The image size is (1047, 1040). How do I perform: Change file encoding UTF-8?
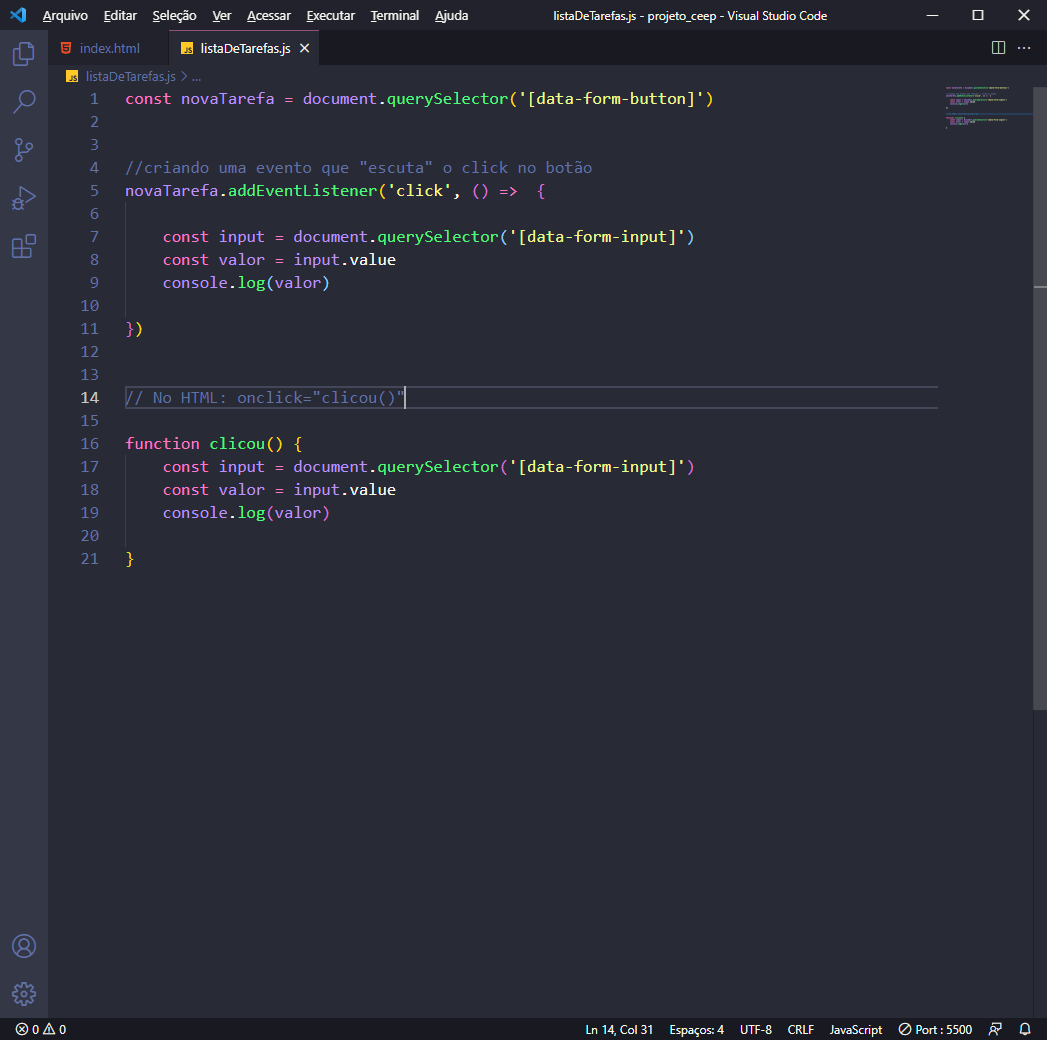(755, 1029)
